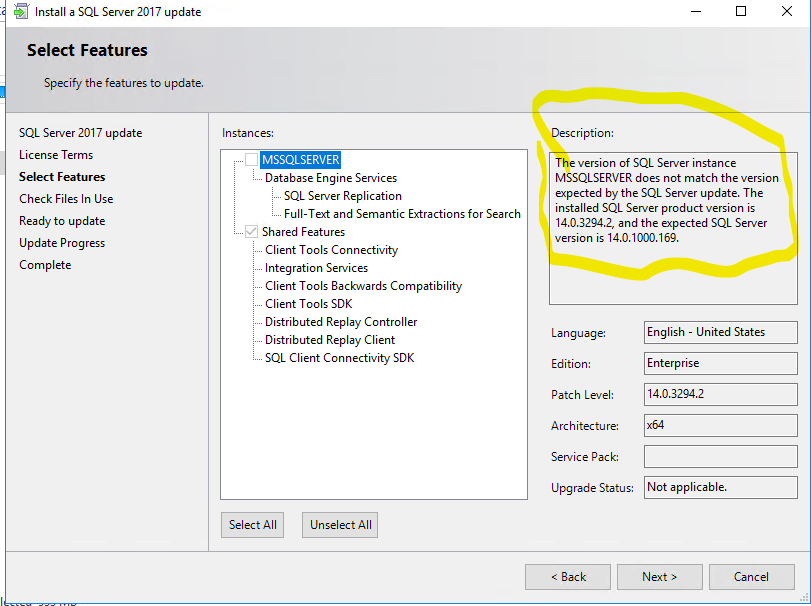
Task: Click Back to return to License Terms
Action: click(567, 576)
